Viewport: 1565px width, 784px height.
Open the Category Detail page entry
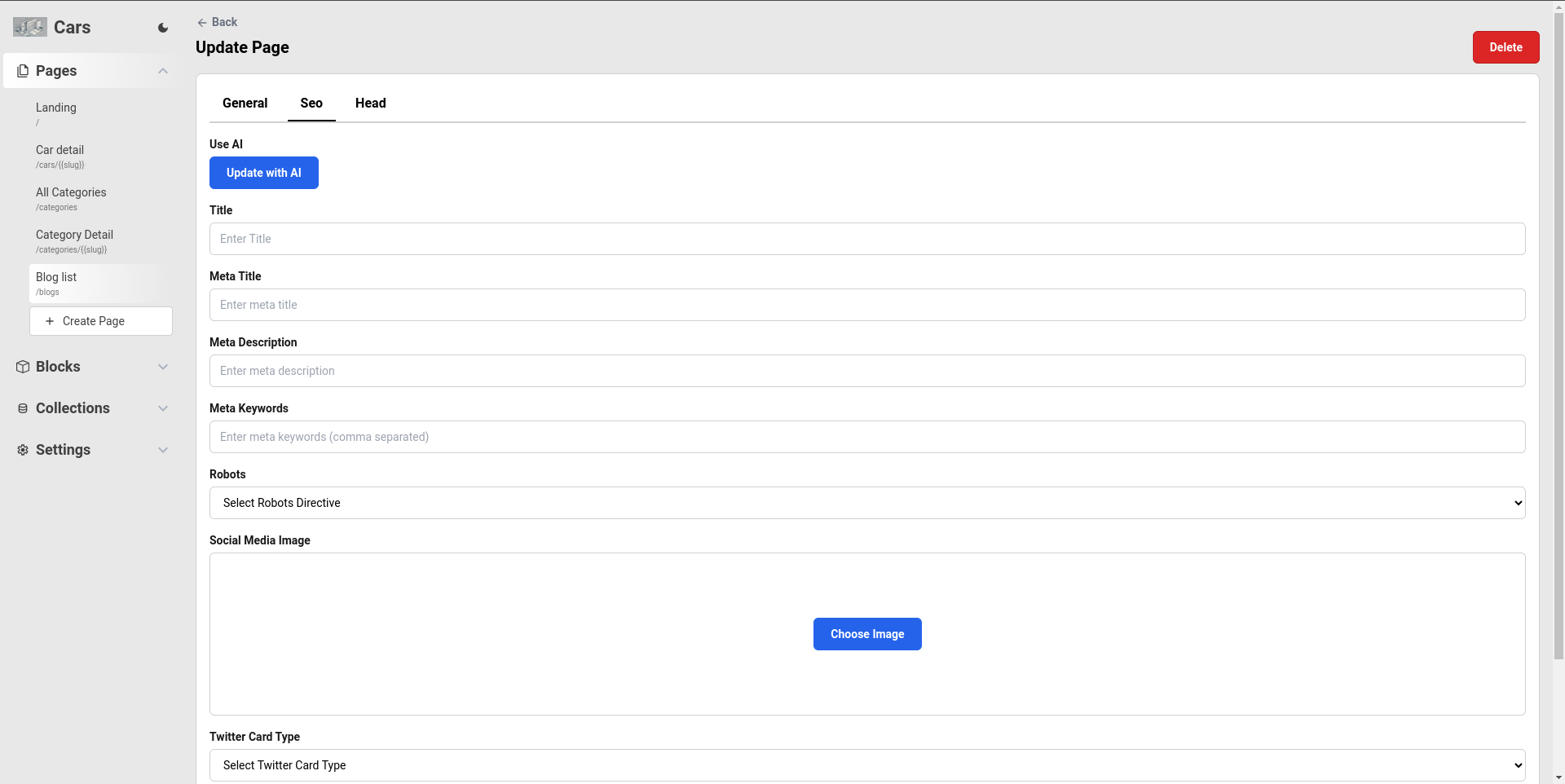point(101,241)
